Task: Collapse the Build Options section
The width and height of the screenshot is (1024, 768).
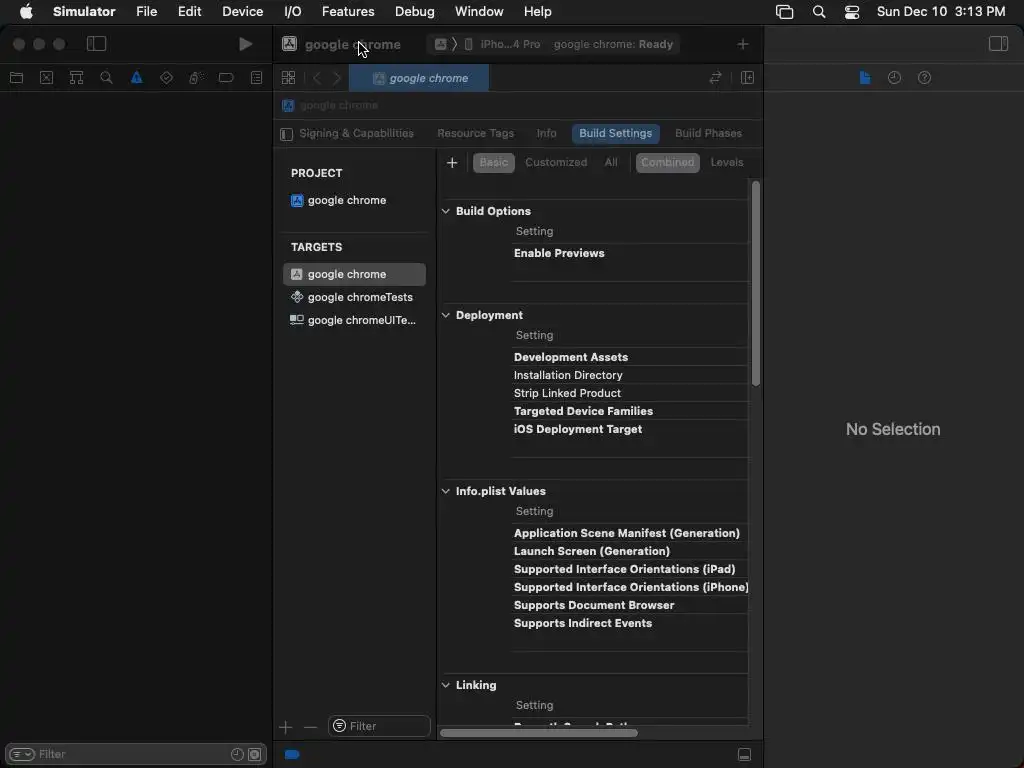Action: pyautogui.click(x=445, y=211)
